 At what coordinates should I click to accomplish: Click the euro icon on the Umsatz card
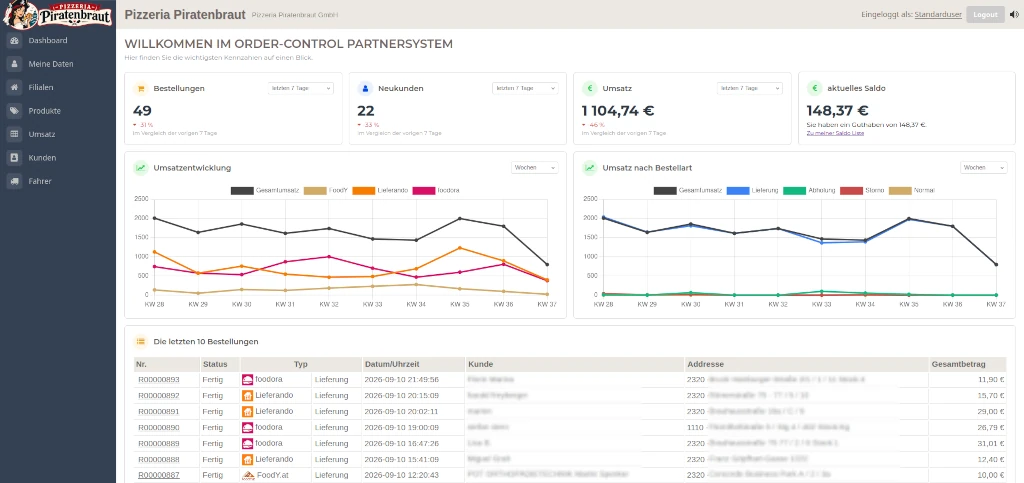[x=590, y=88]
